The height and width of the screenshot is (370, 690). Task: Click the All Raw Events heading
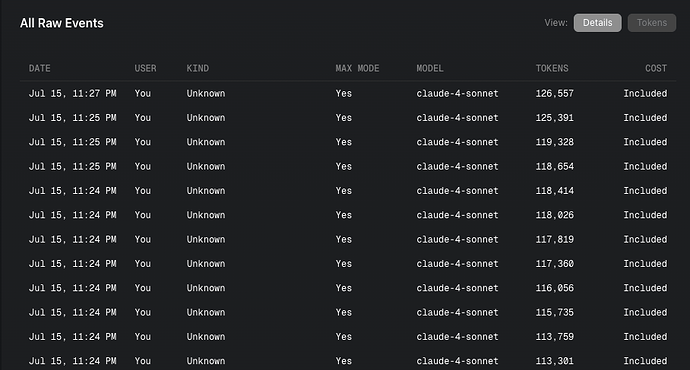coord(62,23)
